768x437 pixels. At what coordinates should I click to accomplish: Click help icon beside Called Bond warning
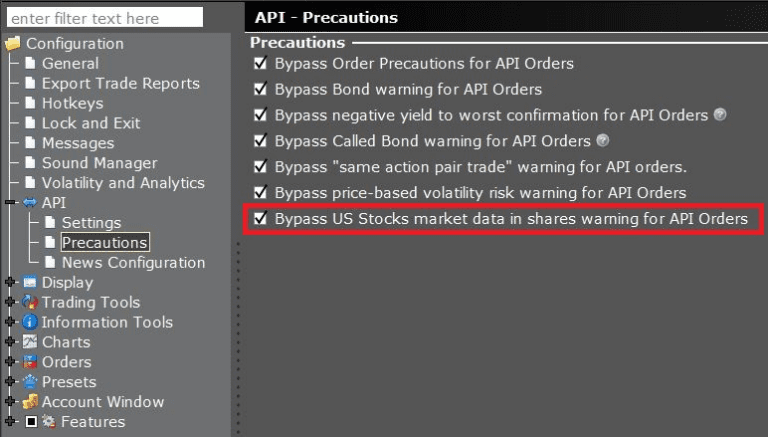pos(601,141)
